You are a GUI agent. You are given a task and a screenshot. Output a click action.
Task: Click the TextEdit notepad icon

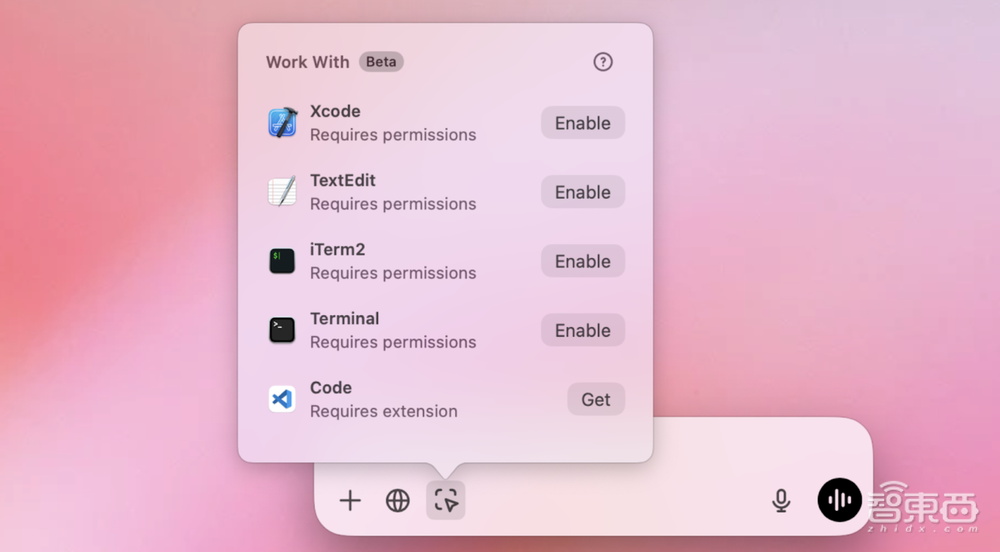tap(283, 192)
